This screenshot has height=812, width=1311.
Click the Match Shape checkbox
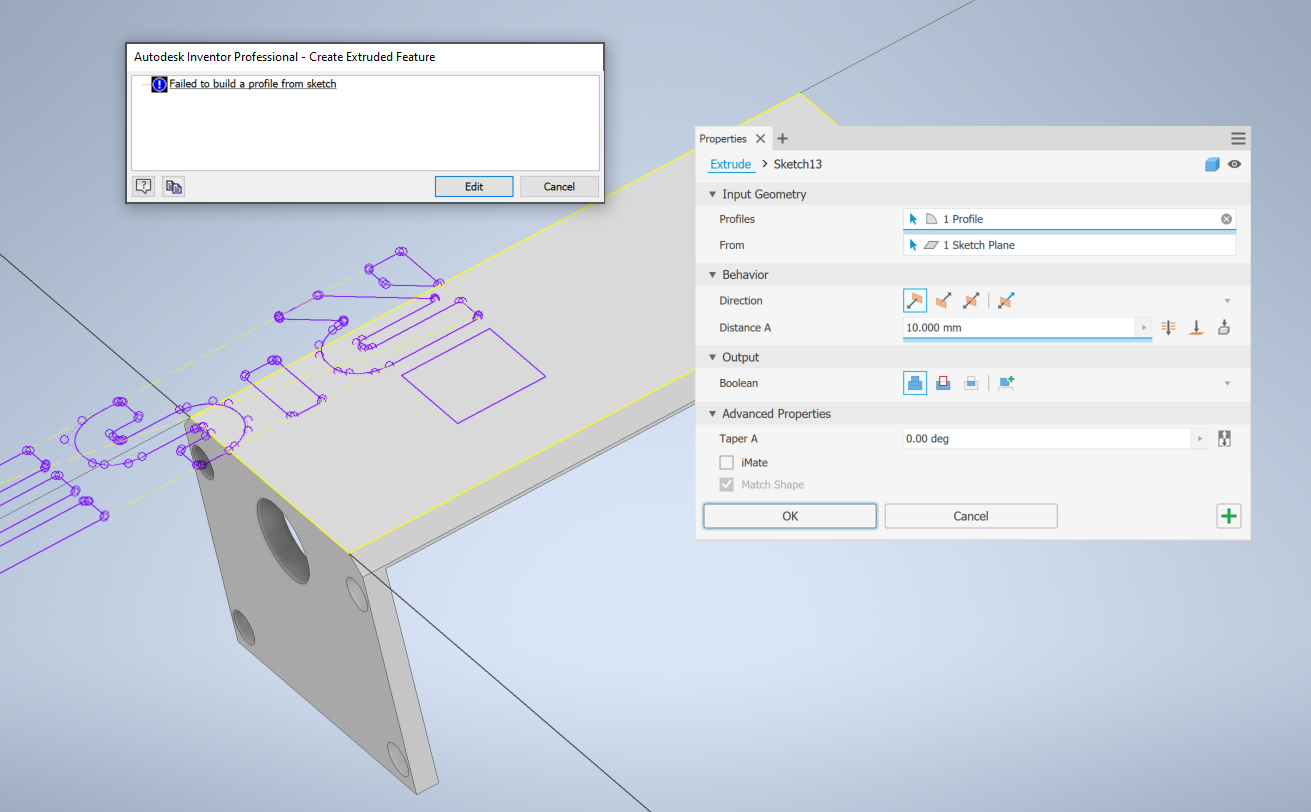coord(725,484)
